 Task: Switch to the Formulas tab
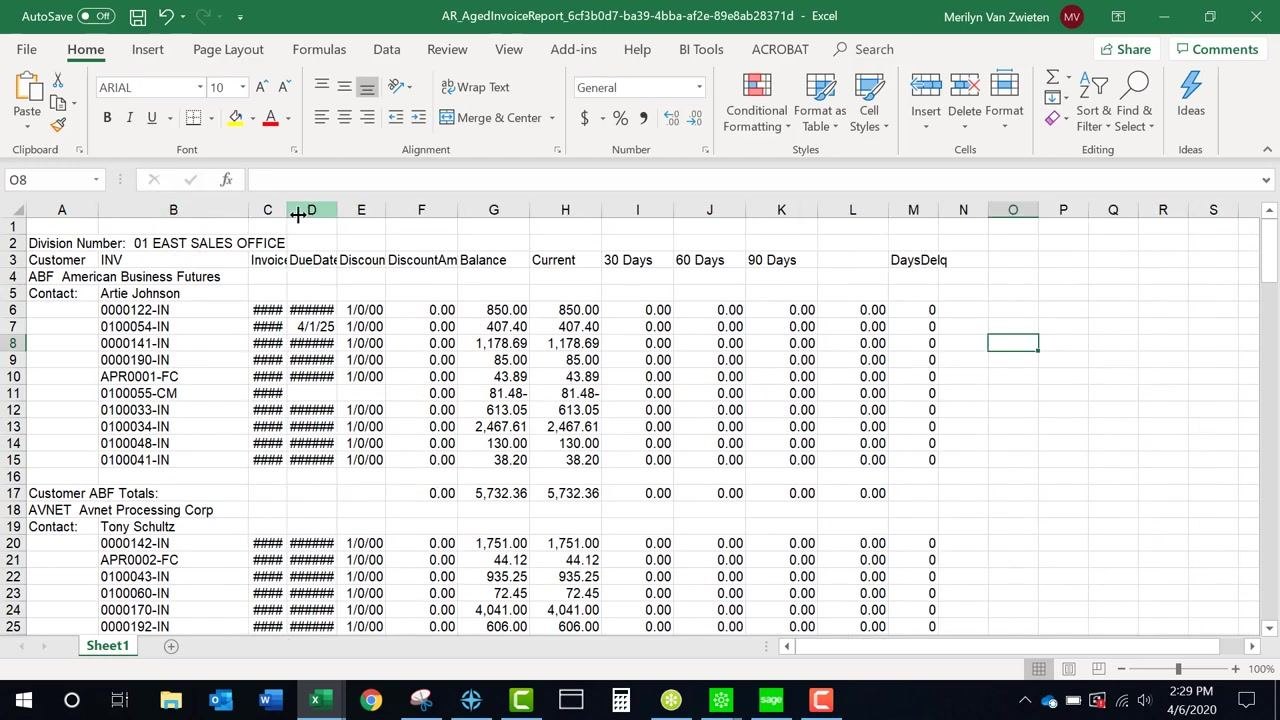319,49
